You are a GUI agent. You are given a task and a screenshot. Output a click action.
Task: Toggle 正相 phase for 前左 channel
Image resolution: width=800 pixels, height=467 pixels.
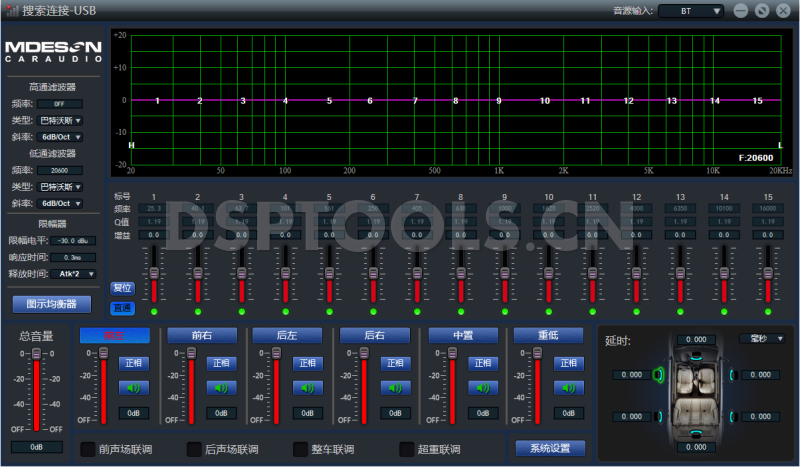[134, 363]
